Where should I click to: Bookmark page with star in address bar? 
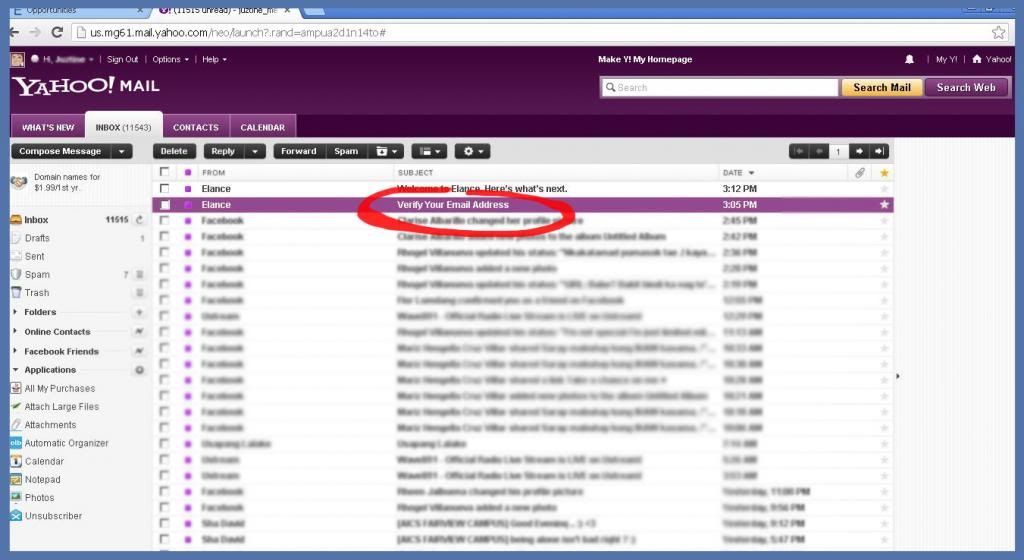999,32
